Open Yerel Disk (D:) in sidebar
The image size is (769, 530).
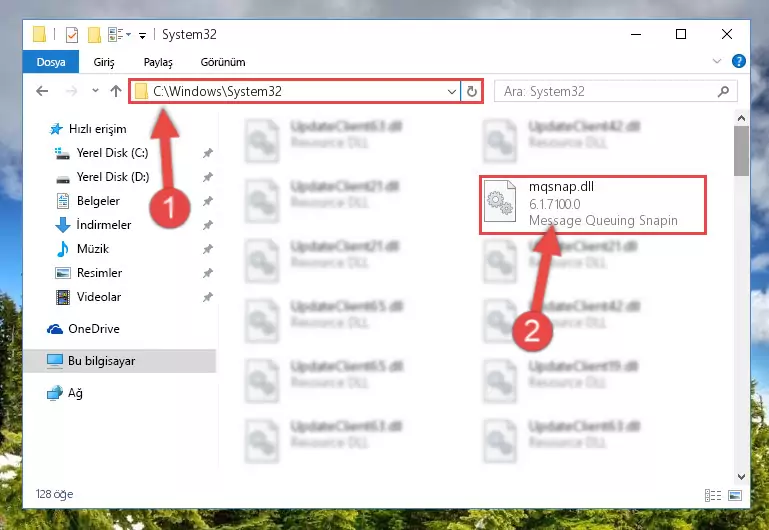(x=113, y=177)
